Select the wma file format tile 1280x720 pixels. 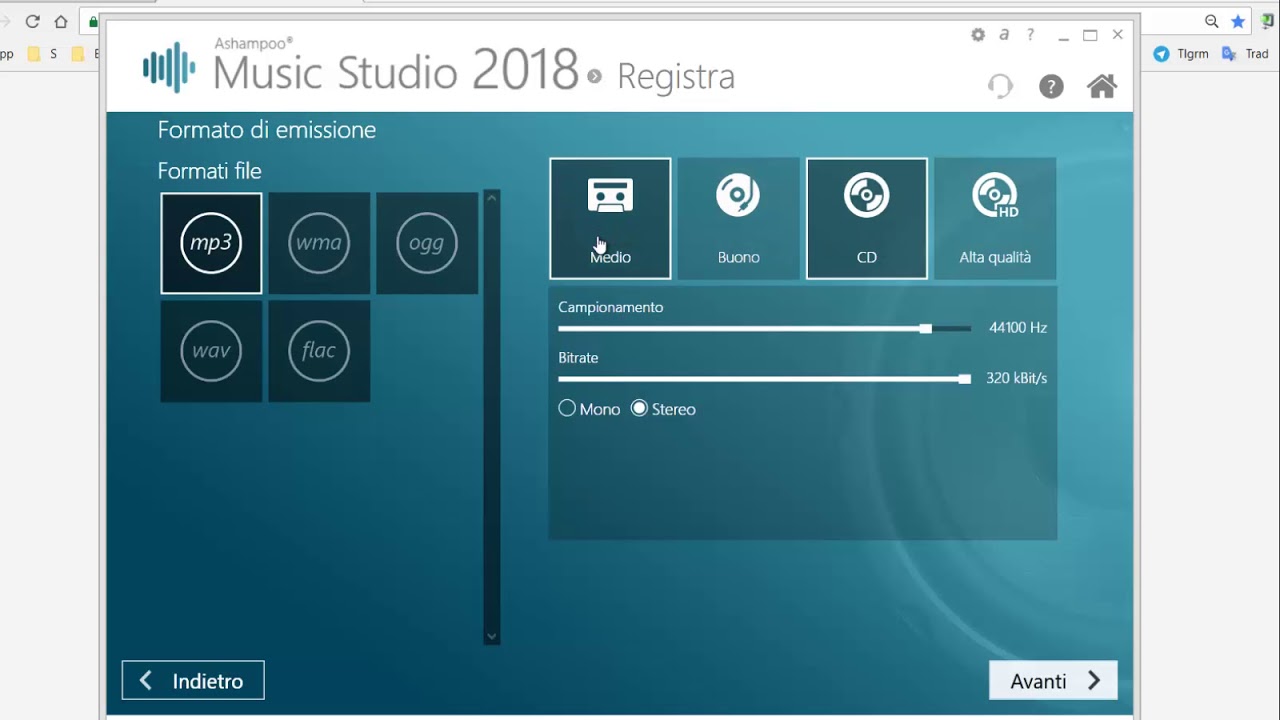[319, 243]
